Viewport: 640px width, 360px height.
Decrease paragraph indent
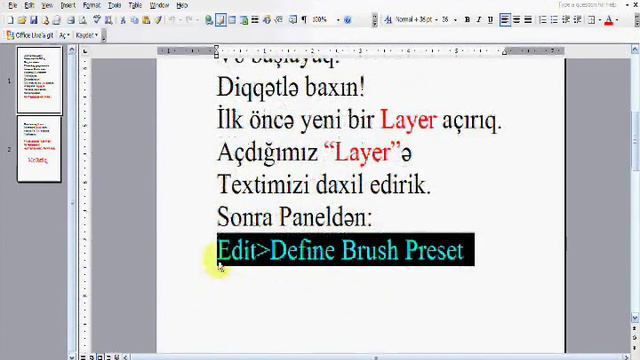click(x=566, y=20)
